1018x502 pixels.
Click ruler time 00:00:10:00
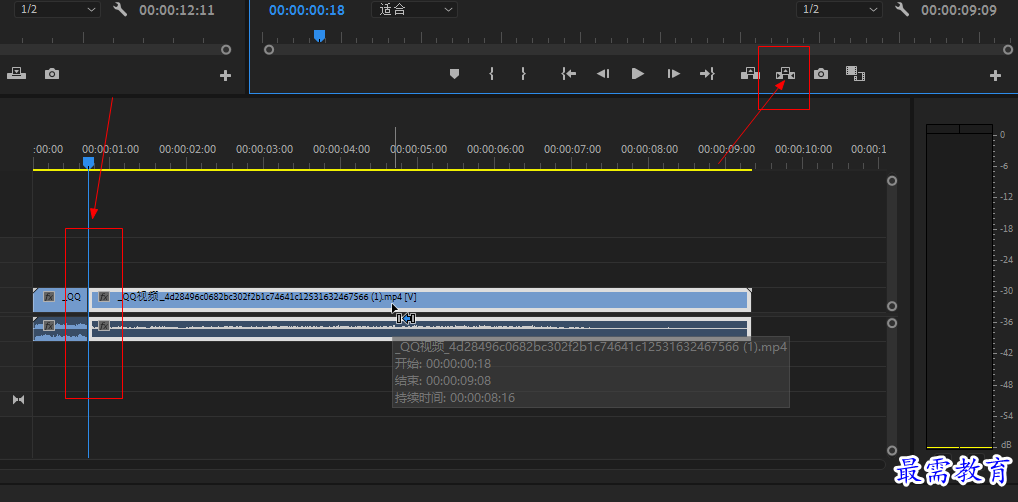click(x=803, y=149)
